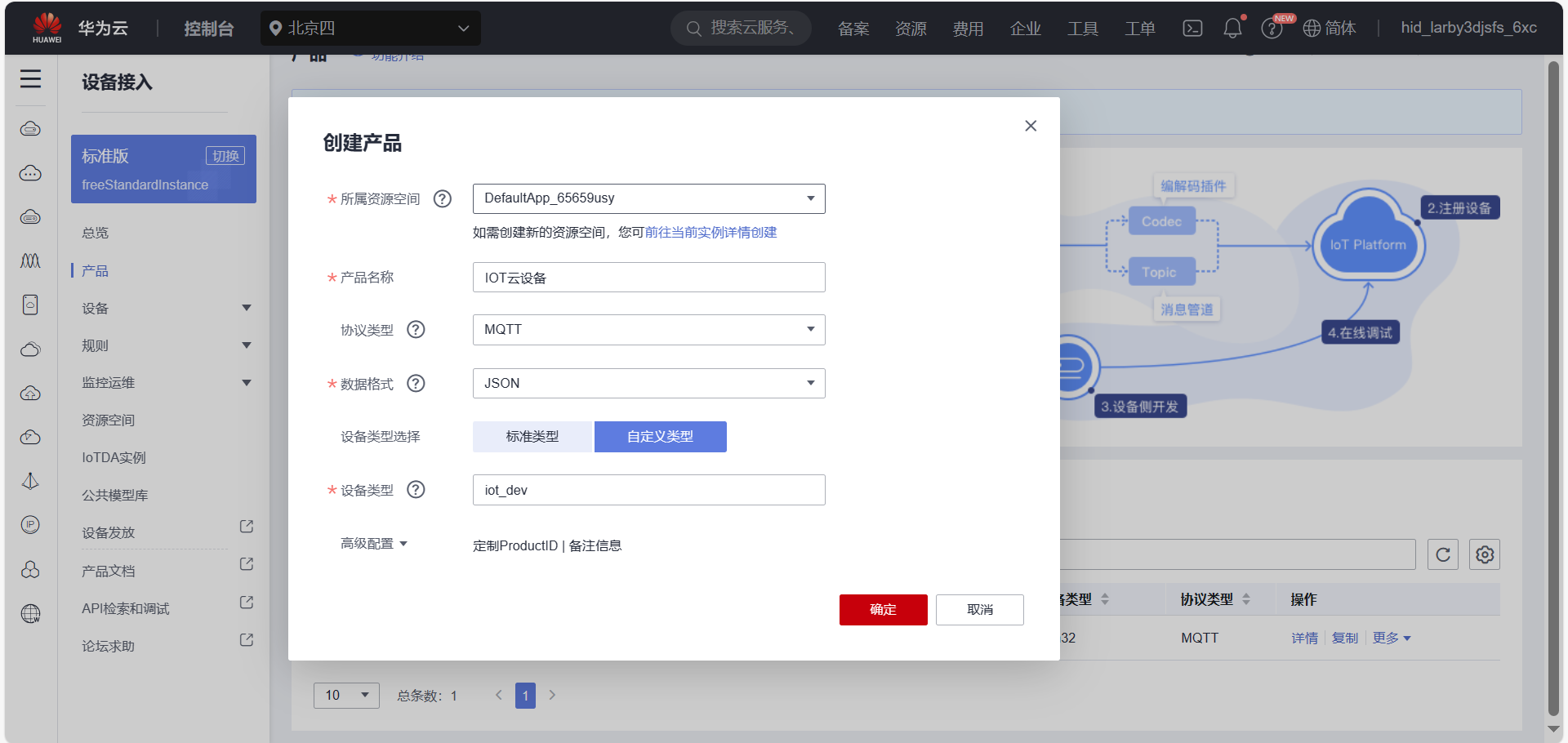Image resolution: width=1568 pixels, height=743 pixels.
Task: Click 复制 for the MQTT product
Action: [1345, 638]
